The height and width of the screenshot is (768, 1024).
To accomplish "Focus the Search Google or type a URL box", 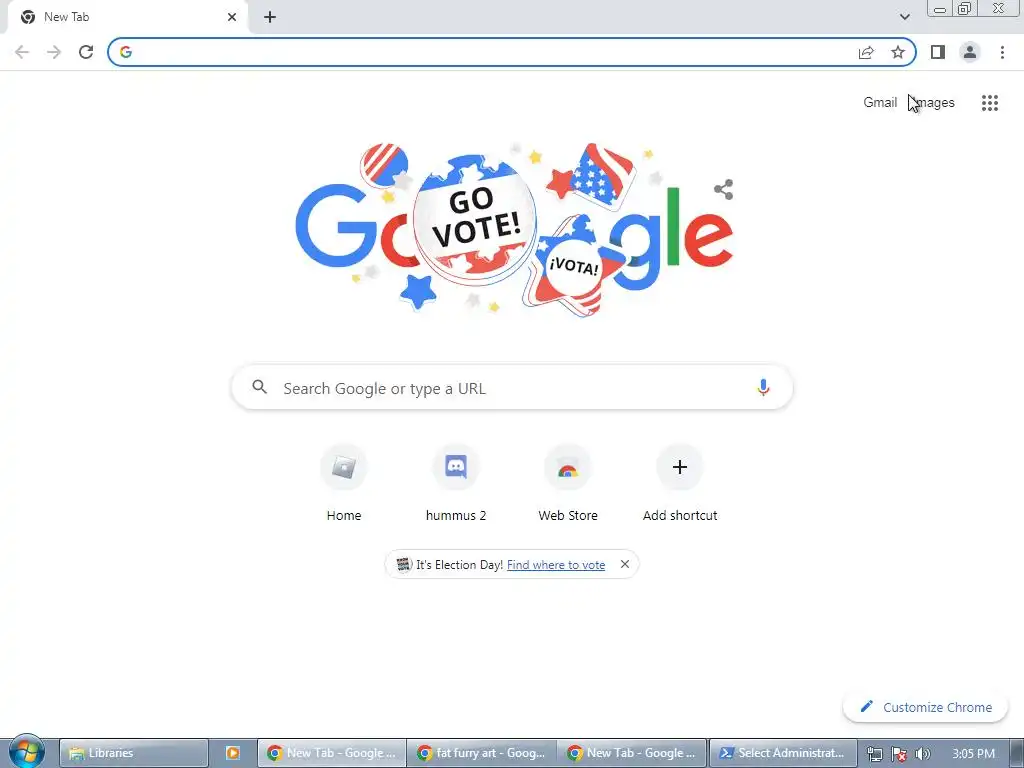I will point(512,388).
